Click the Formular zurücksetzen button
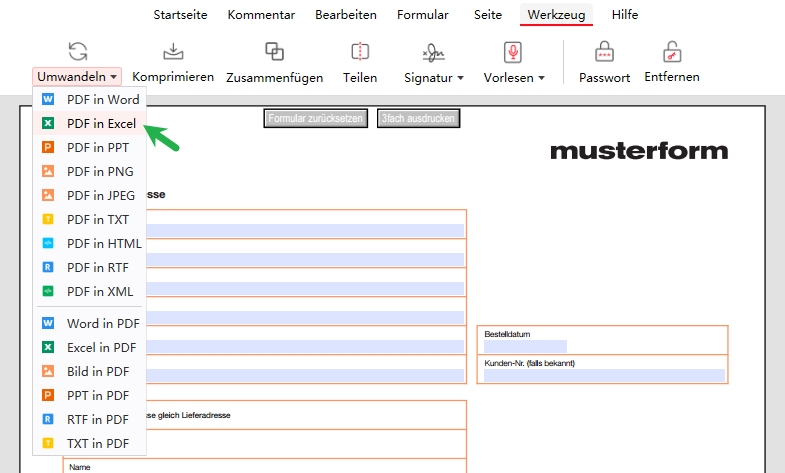 coord(315,119)
